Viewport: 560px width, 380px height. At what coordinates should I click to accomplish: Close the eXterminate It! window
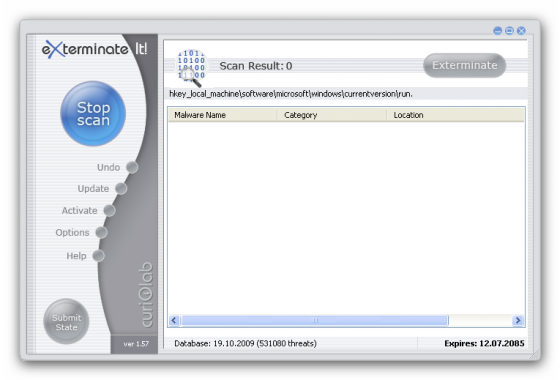click(x=521, y=31)
